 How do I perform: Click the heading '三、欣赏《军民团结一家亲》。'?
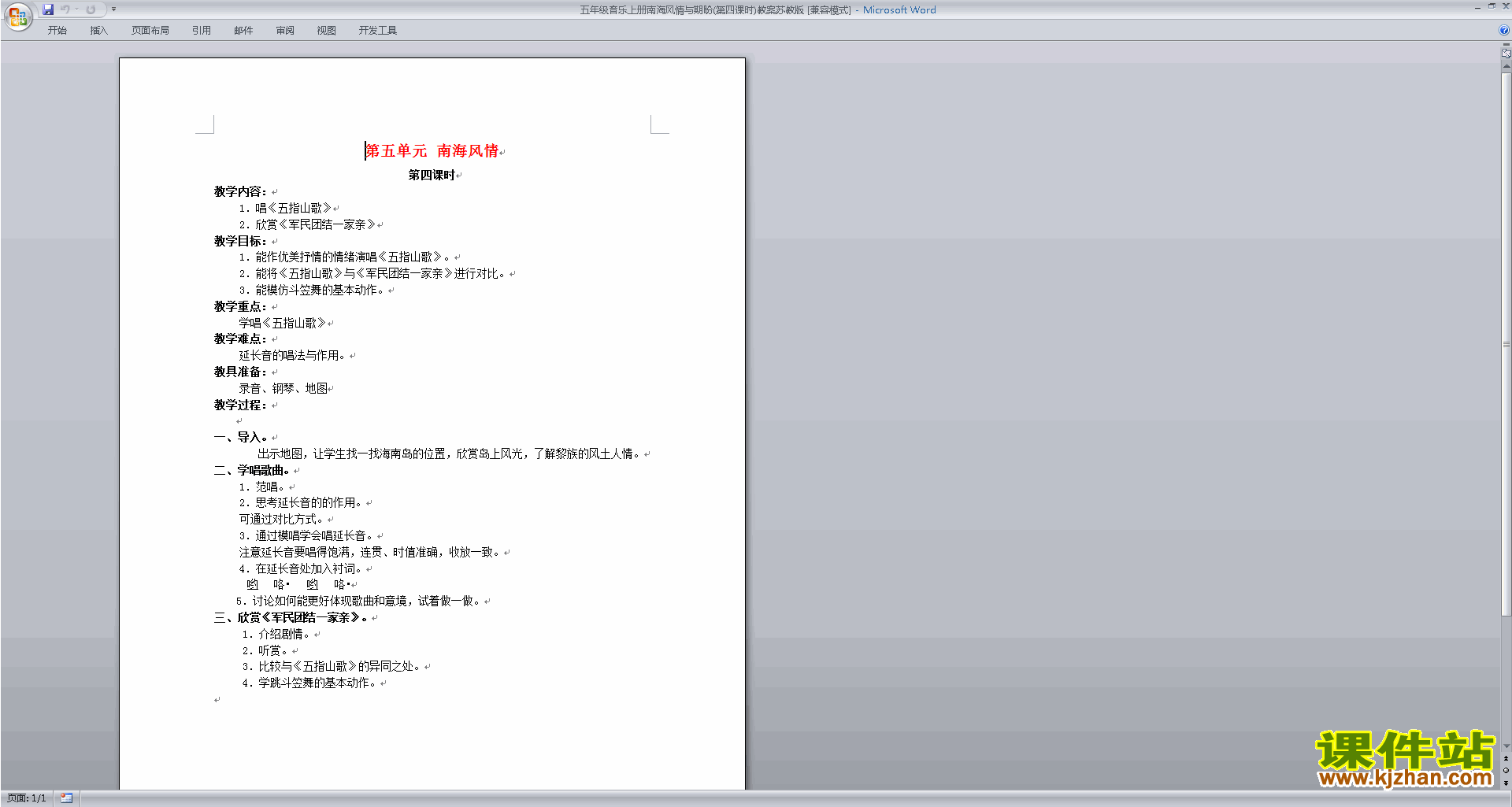point(291,617)
